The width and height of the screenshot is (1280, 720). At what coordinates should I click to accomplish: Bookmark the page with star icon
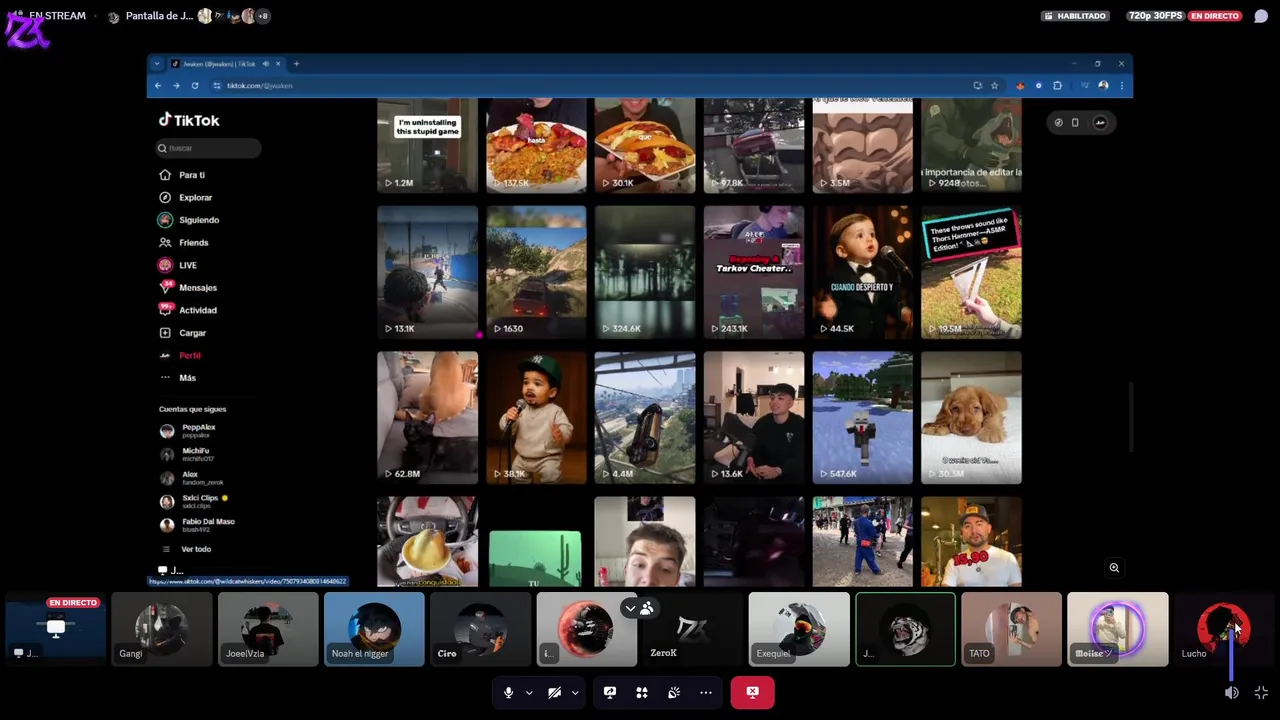pyautogui.click(x=994, y=86)
